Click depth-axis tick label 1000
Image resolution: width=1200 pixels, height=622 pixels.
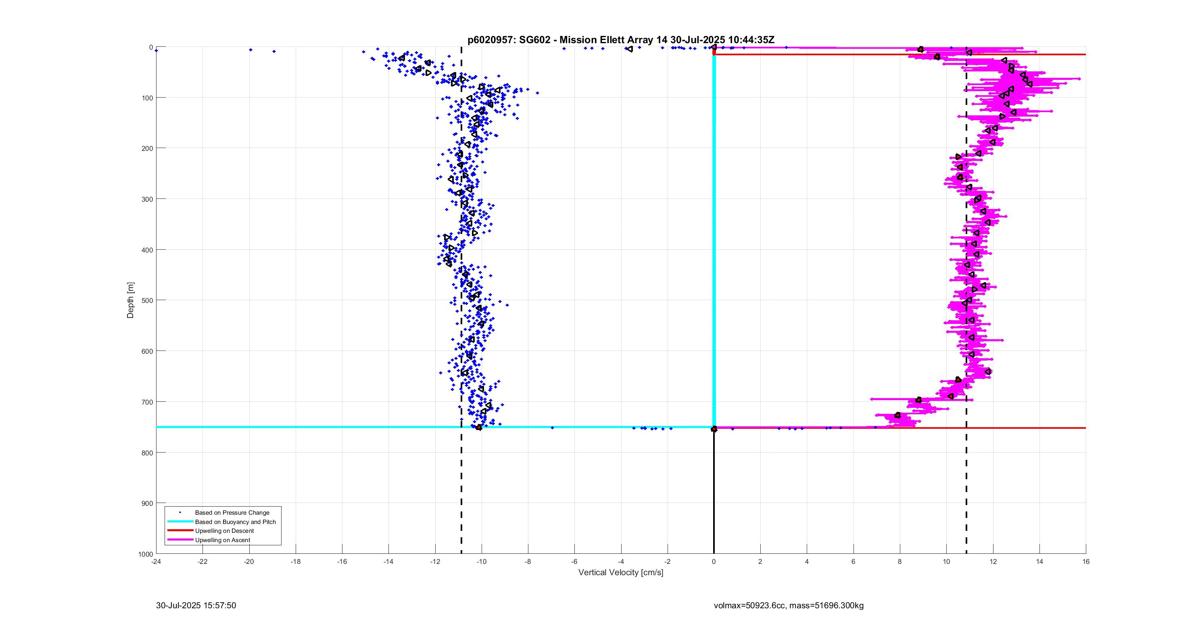coord(144,553)
